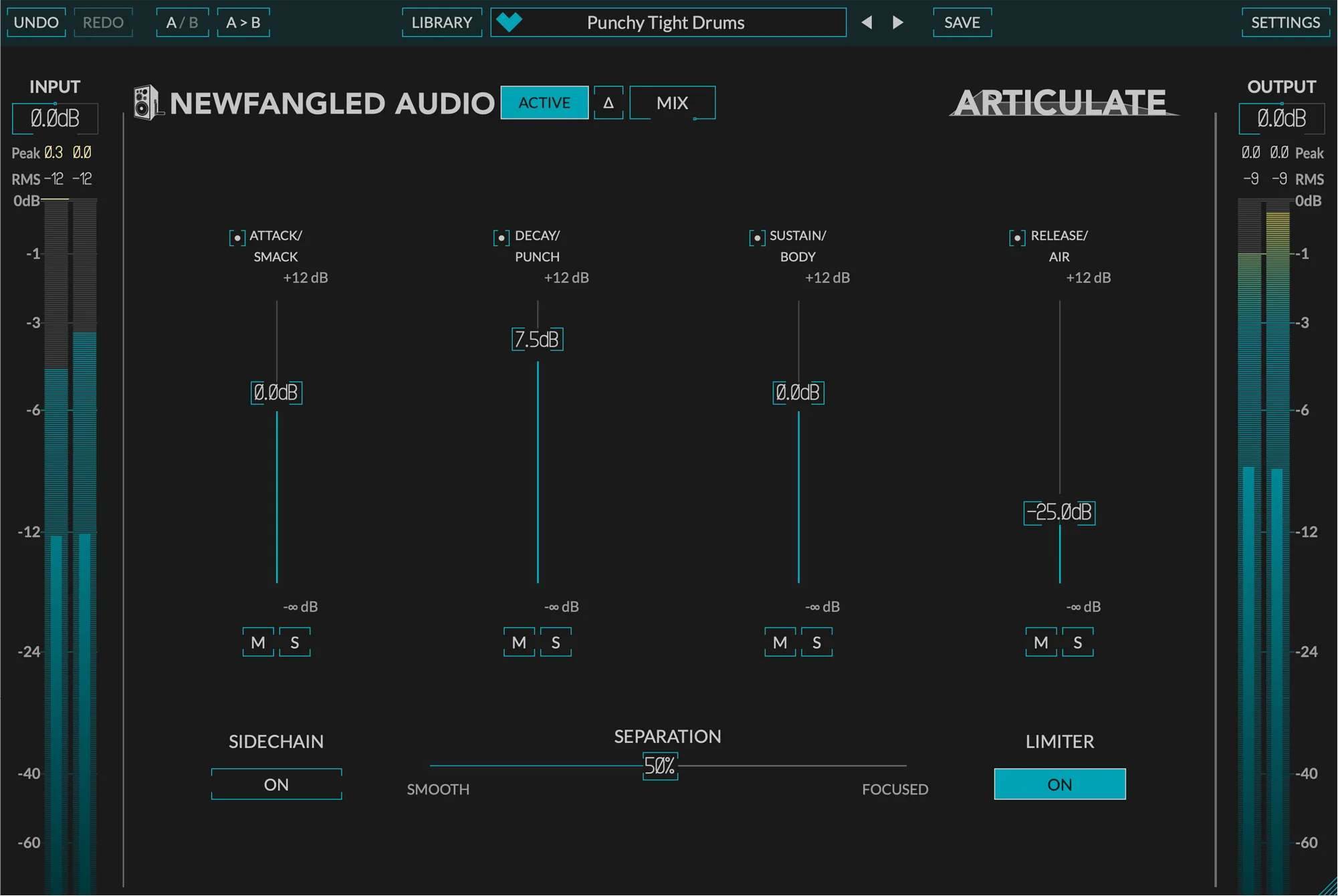This screenshot has height=896, width=1338.
Task: Click the Release/Air band indicator icon
Action: pos(1018,237)
